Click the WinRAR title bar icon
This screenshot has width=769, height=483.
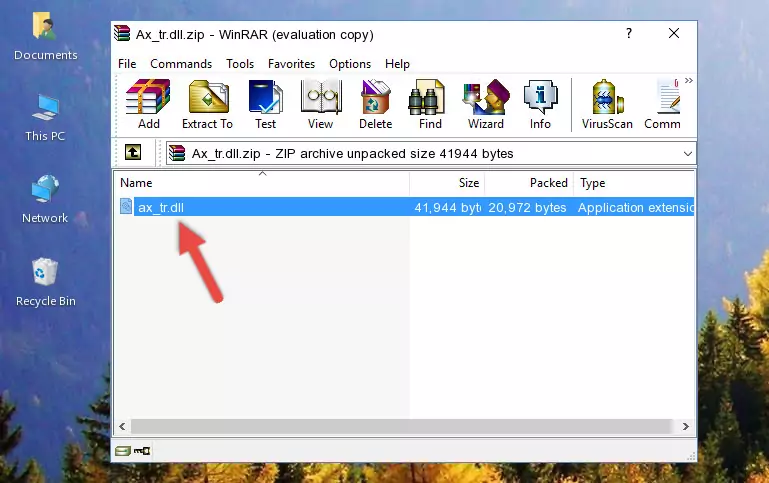(122, 34)
